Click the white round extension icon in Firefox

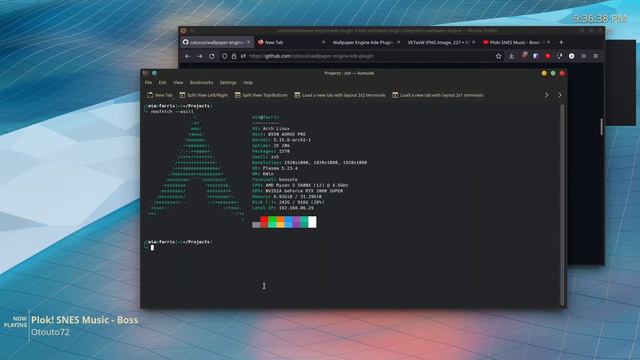[x=571, y=56]
